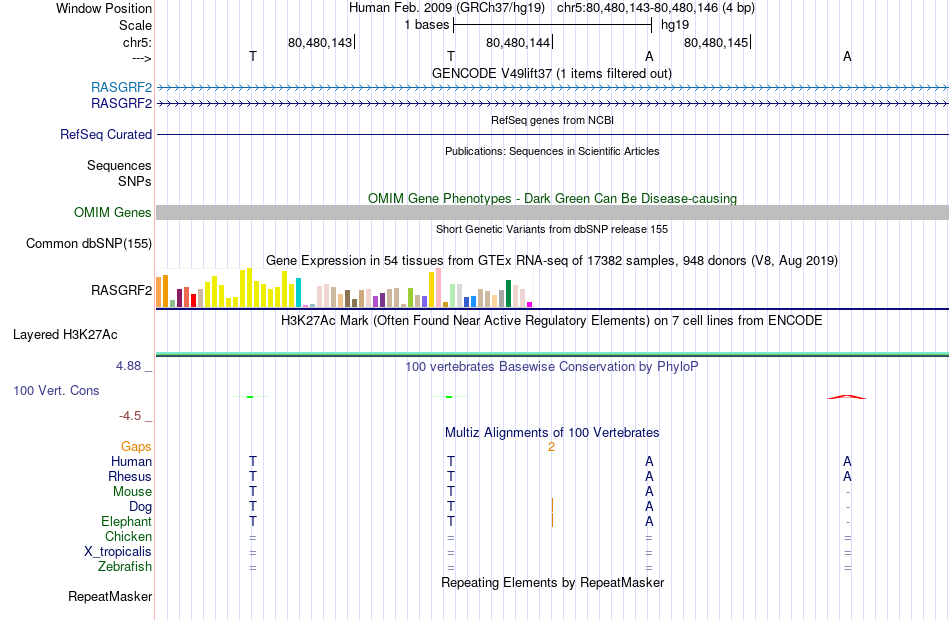Click the 80,480,143 ruler position
This screenshot has height=620, width=950.
coord(320,42)
